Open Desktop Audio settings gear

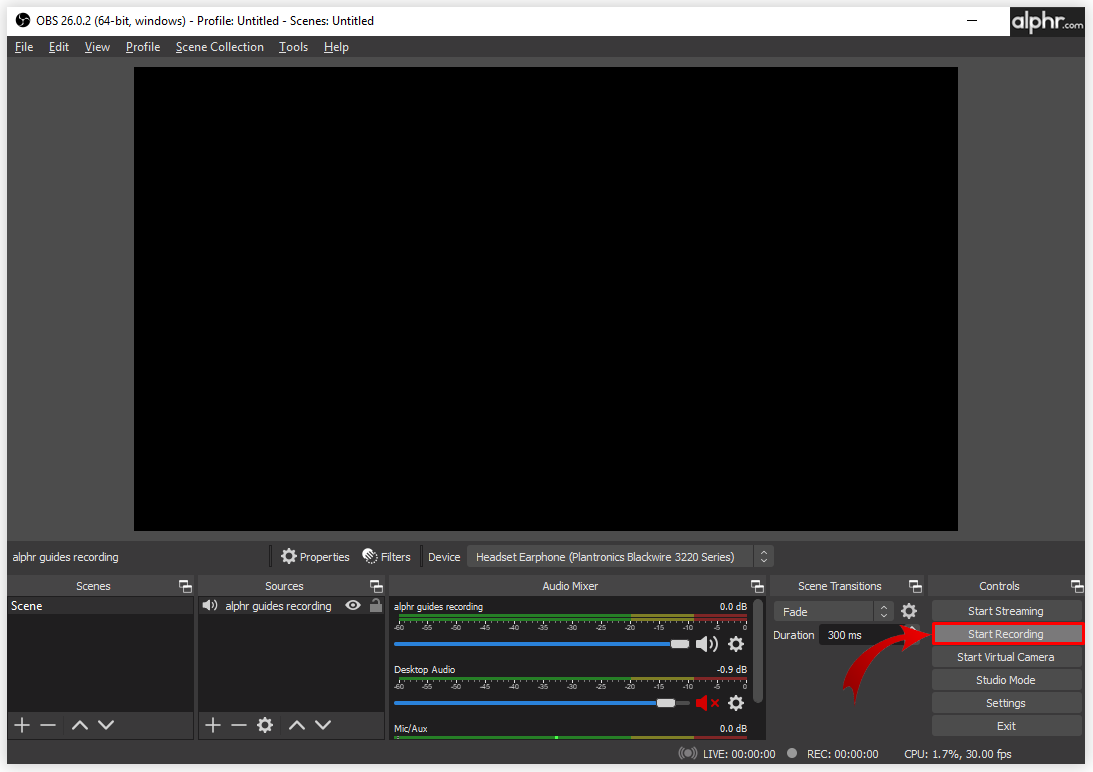point(736,703)
